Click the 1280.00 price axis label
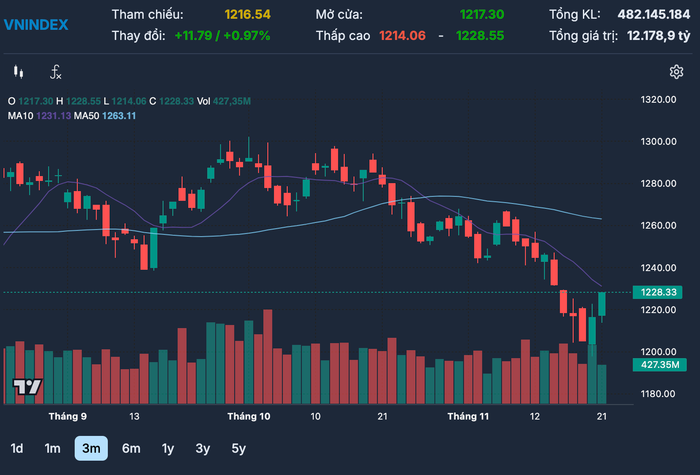The image size is (700, 475). point(658,183)
